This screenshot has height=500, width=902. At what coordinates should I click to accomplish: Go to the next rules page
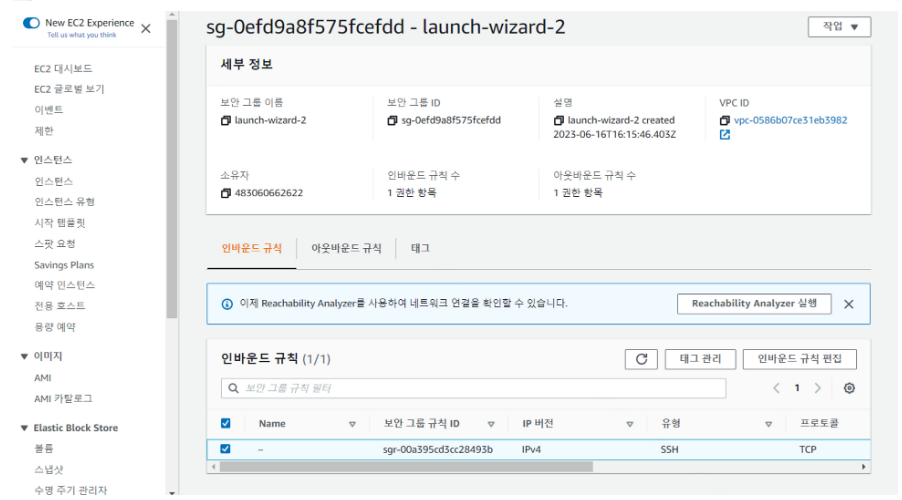pos(817,388)
